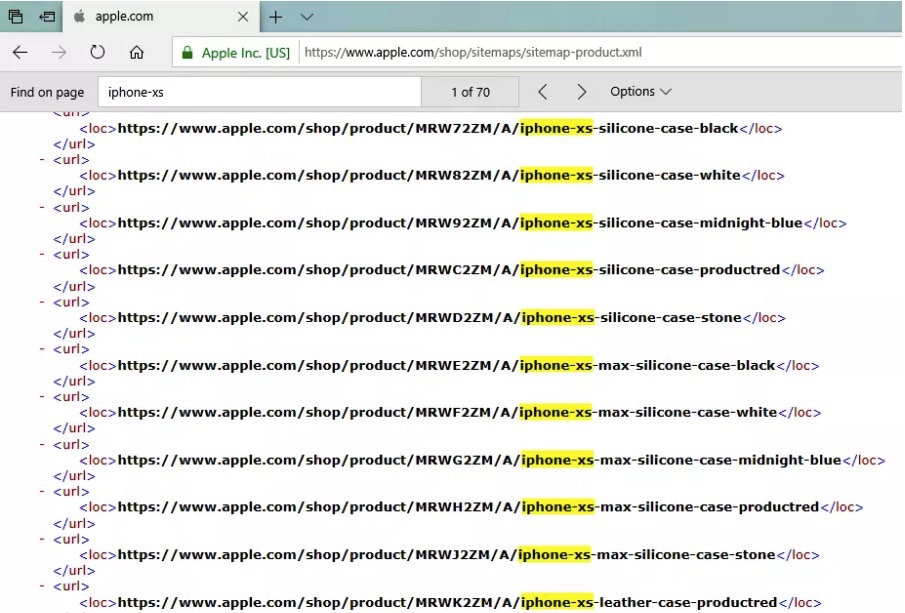The height and width of the screenshot is (613, 905).
Task: Click the '1 of 70' match counter
Action: click(470, 92)
